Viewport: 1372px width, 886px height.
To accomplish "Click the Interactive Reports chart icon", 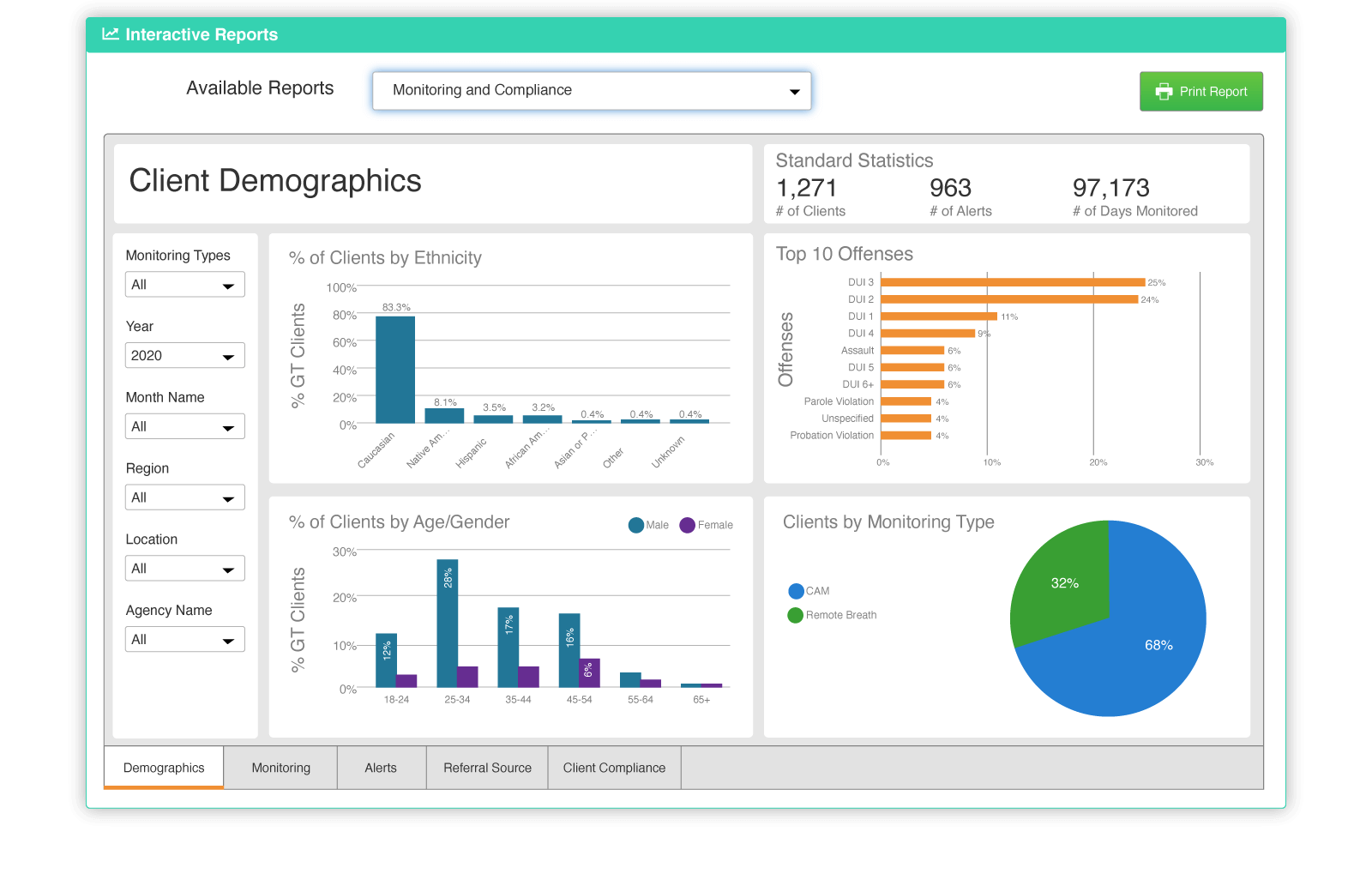I will [110, 34].
